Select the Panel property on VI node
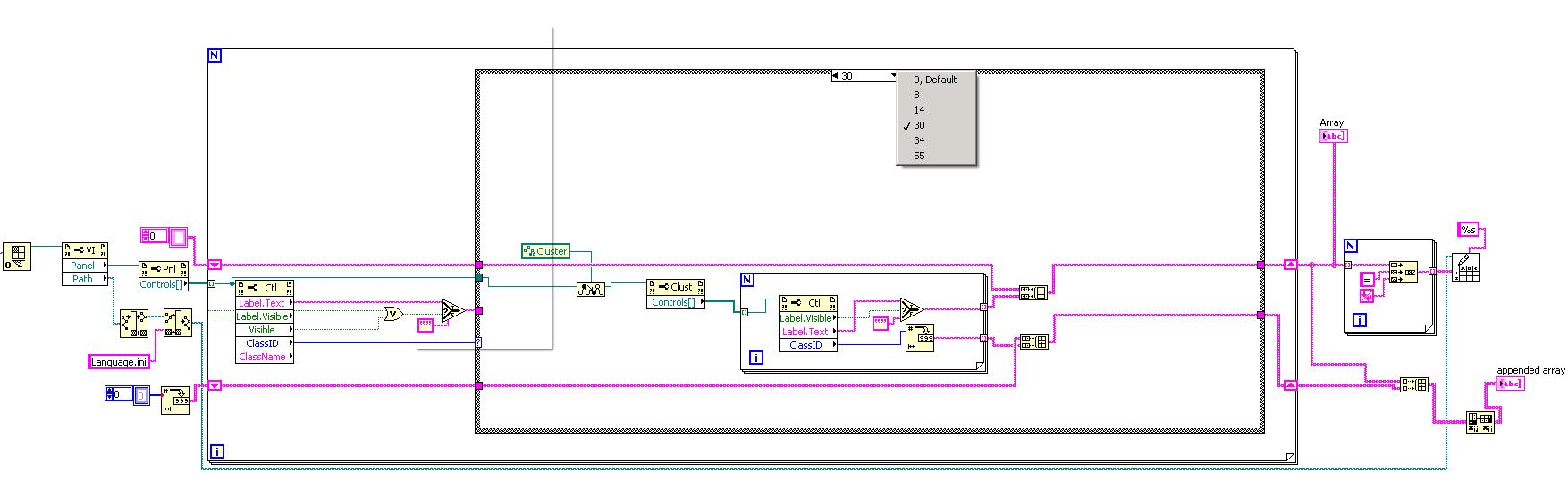Screen dimensions: 1568x489 (84, 266)
